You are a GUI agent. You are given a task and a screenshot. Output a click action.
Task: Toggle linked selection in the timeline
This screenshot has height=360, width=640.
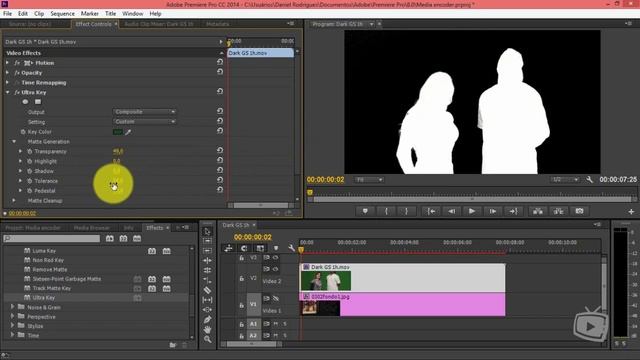[x=260, y=248]
